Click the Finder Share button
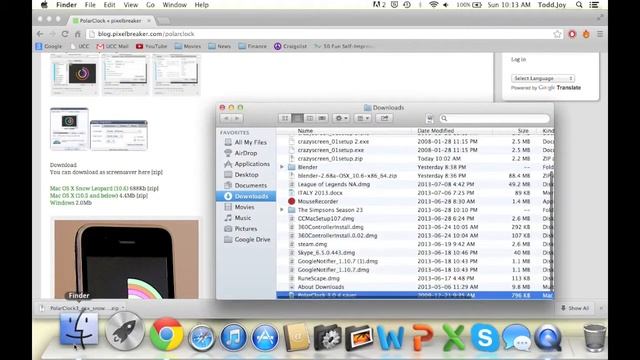 coord(384,118)
